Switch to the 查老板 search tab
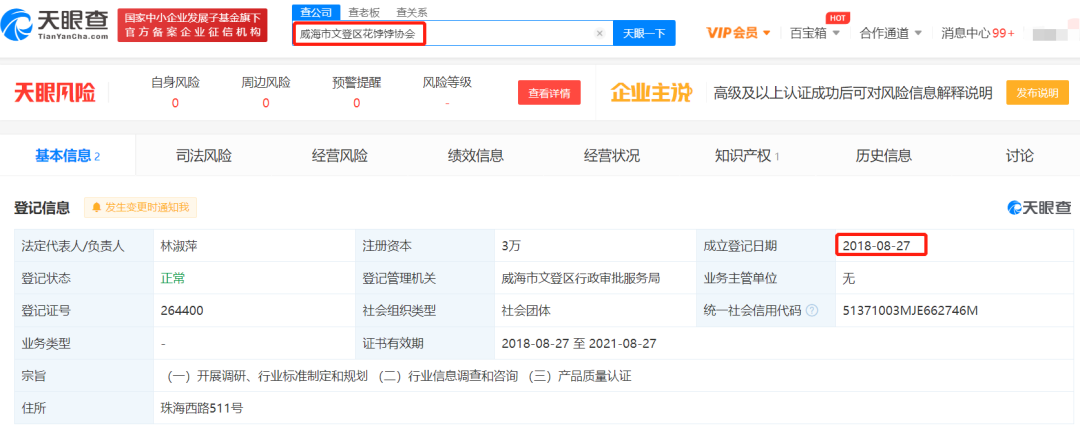 click(362, 12)
